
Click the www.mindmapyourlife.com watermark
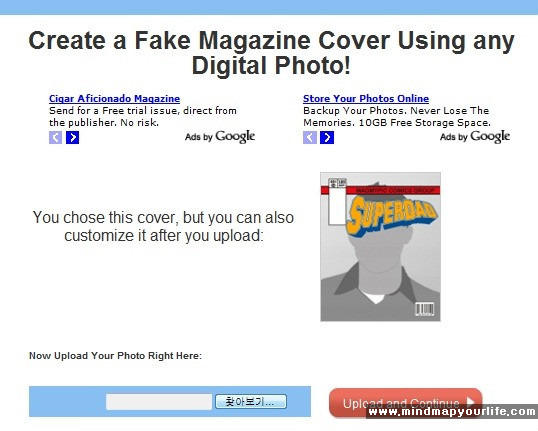click(452, 411)
